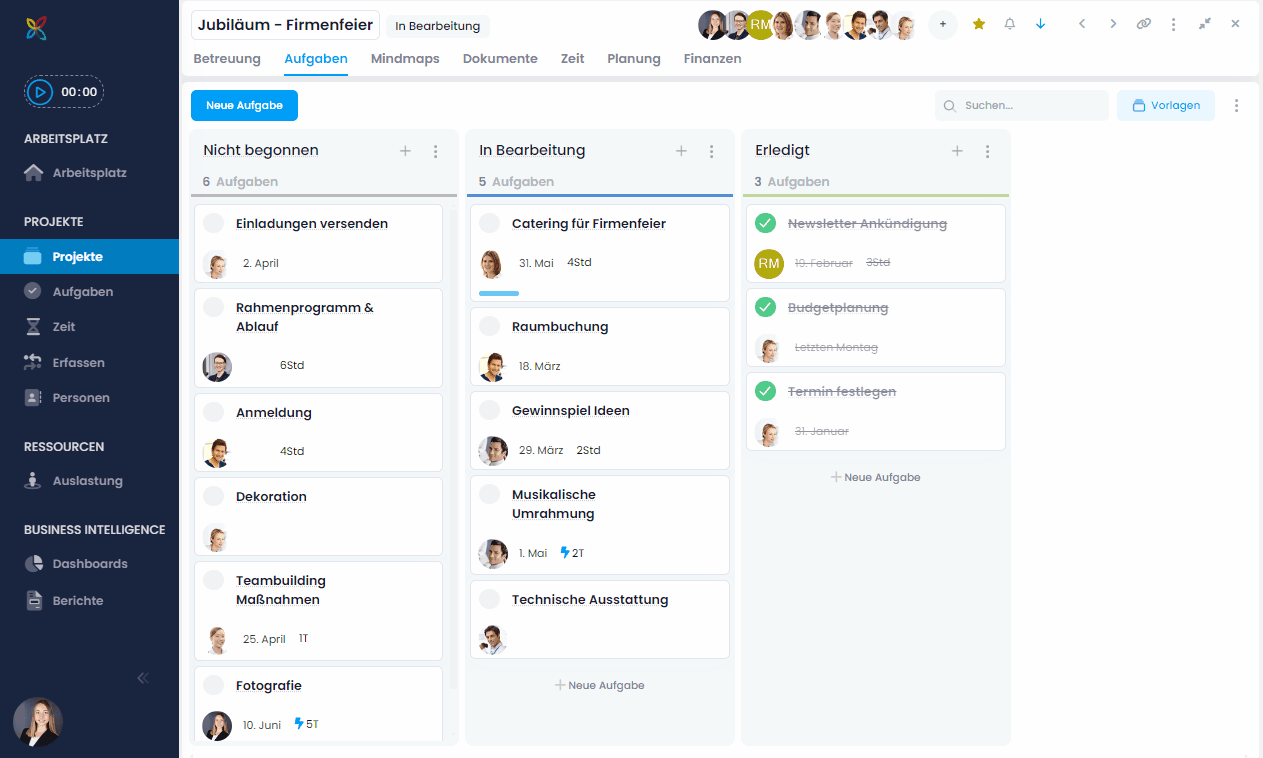Click the notification bell icon
The height and width of the screenshot is (758, 1263).
pos(1010,24)
